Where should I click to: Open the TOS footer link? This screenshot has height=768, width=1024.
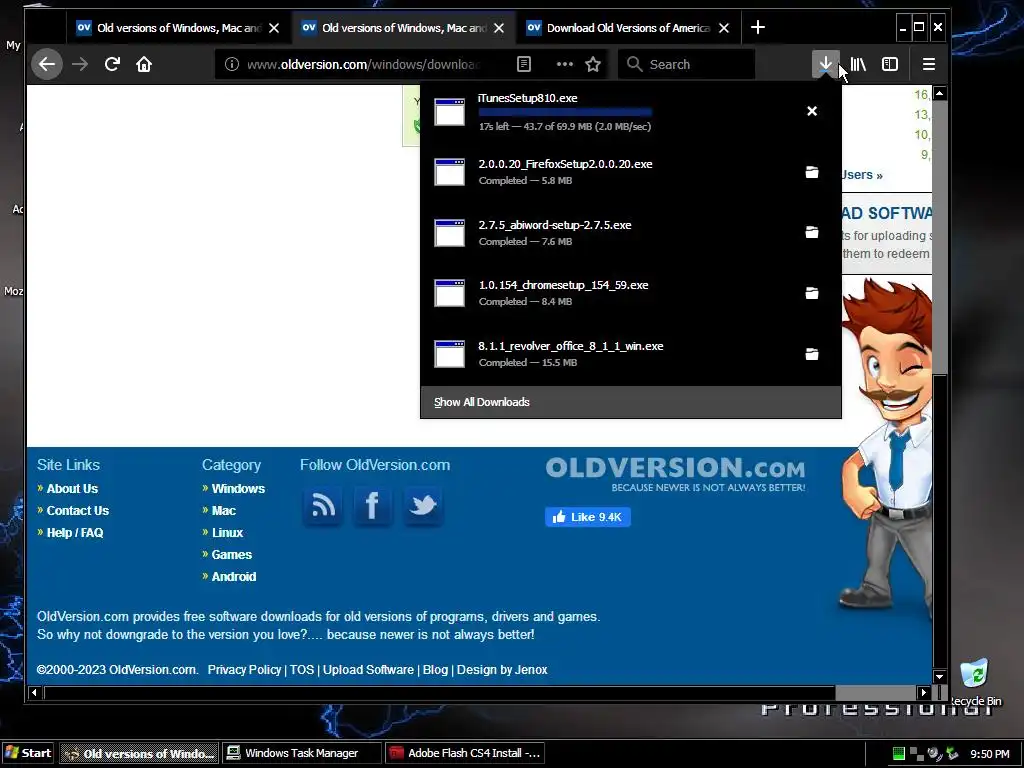[x=302, y=669]
